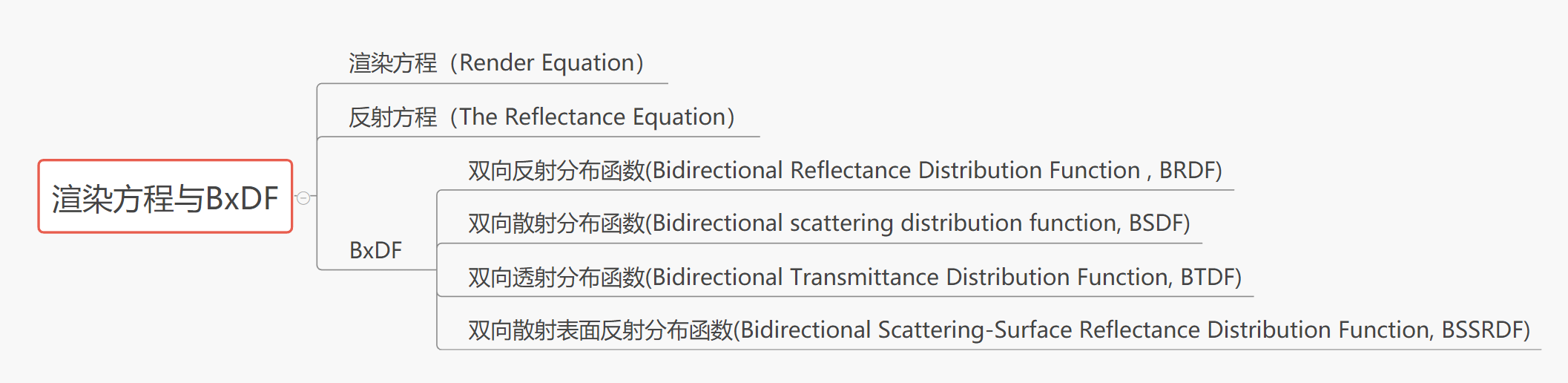
Task: Click the underline beneath the BxDF node
Action: [x=378, y=269]
